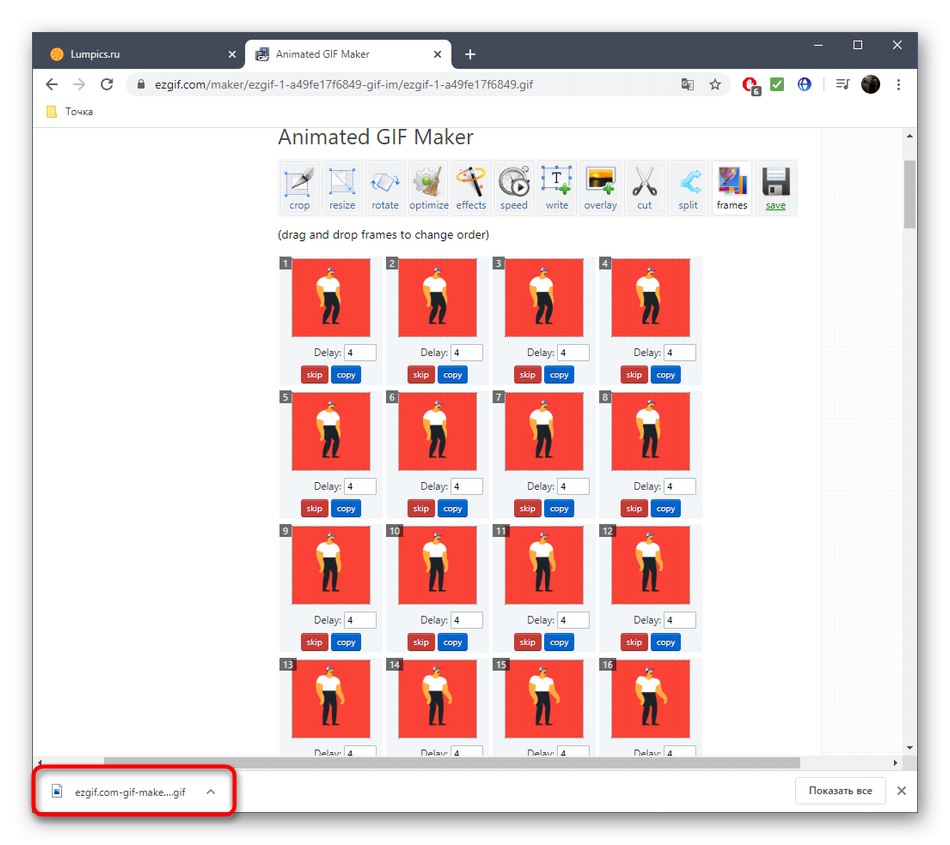The width and height of the screenshot is (950, 845).
Task: Skip frame 6
Action: coord(421,509)
